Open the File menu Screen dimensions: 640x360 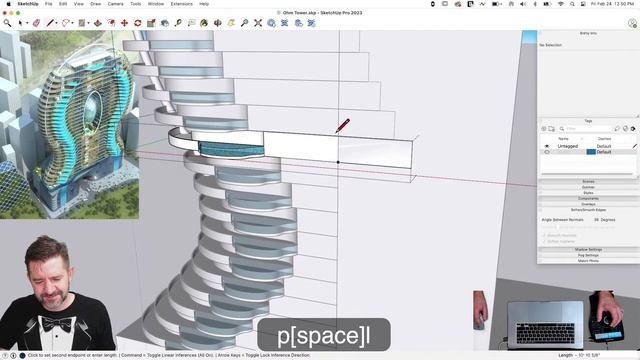tap(49, 4)
